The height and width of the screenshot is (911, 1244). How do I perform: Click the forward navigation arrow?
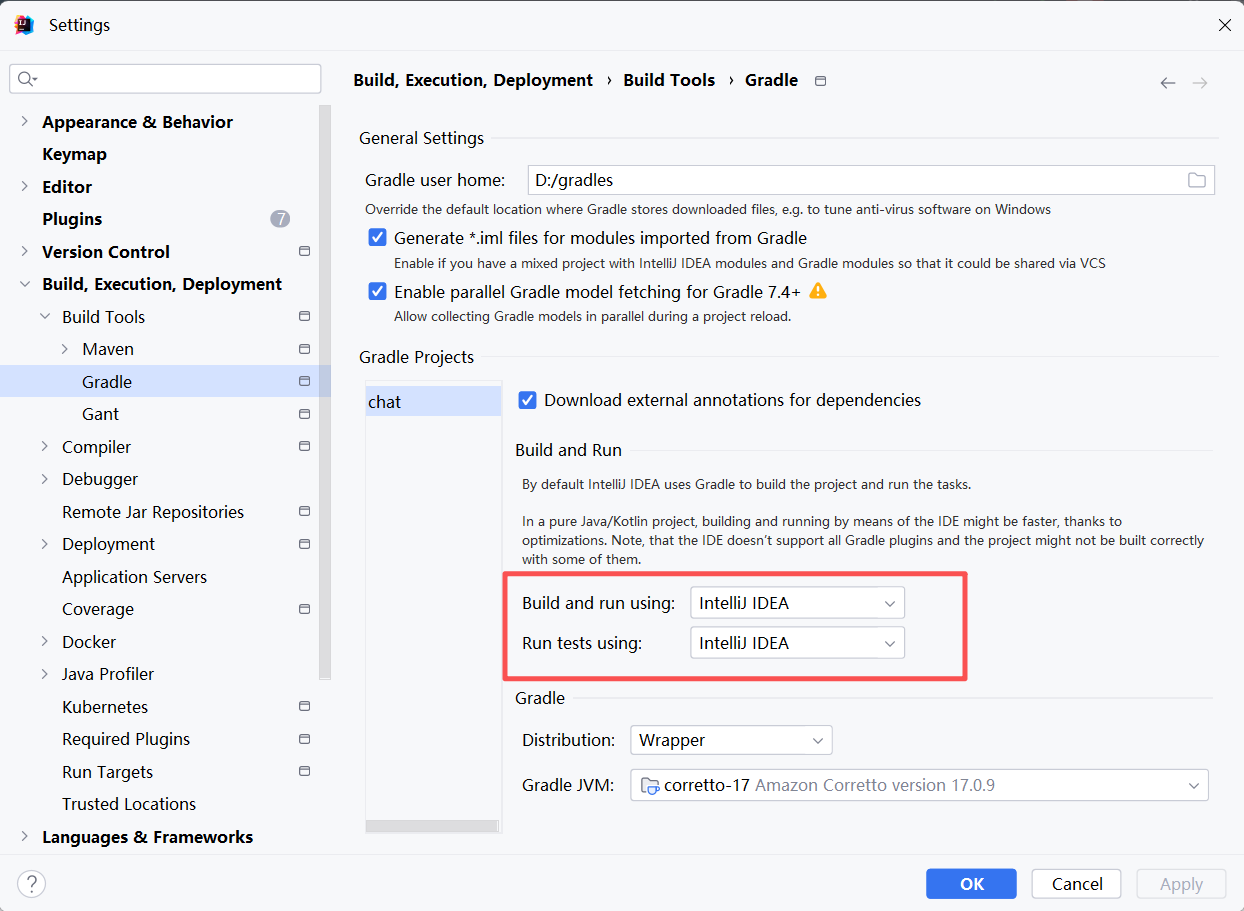(x=1200, y=83)
